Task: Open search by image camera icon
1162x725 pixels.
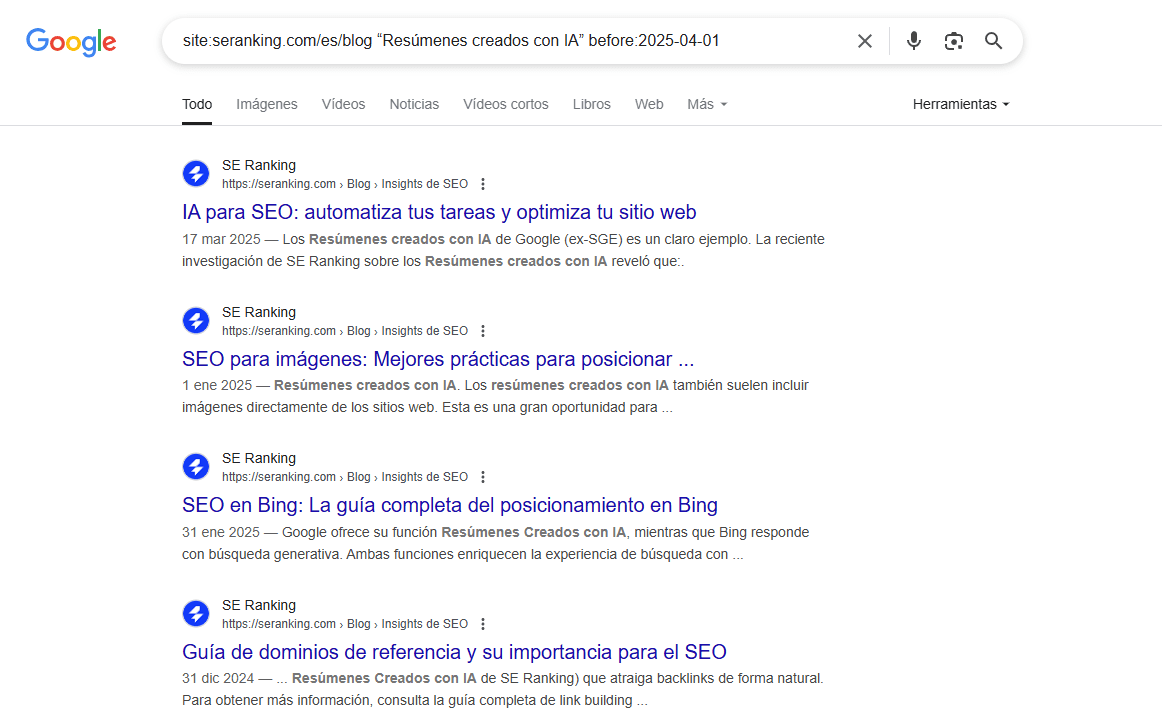Action: point(954,41)
